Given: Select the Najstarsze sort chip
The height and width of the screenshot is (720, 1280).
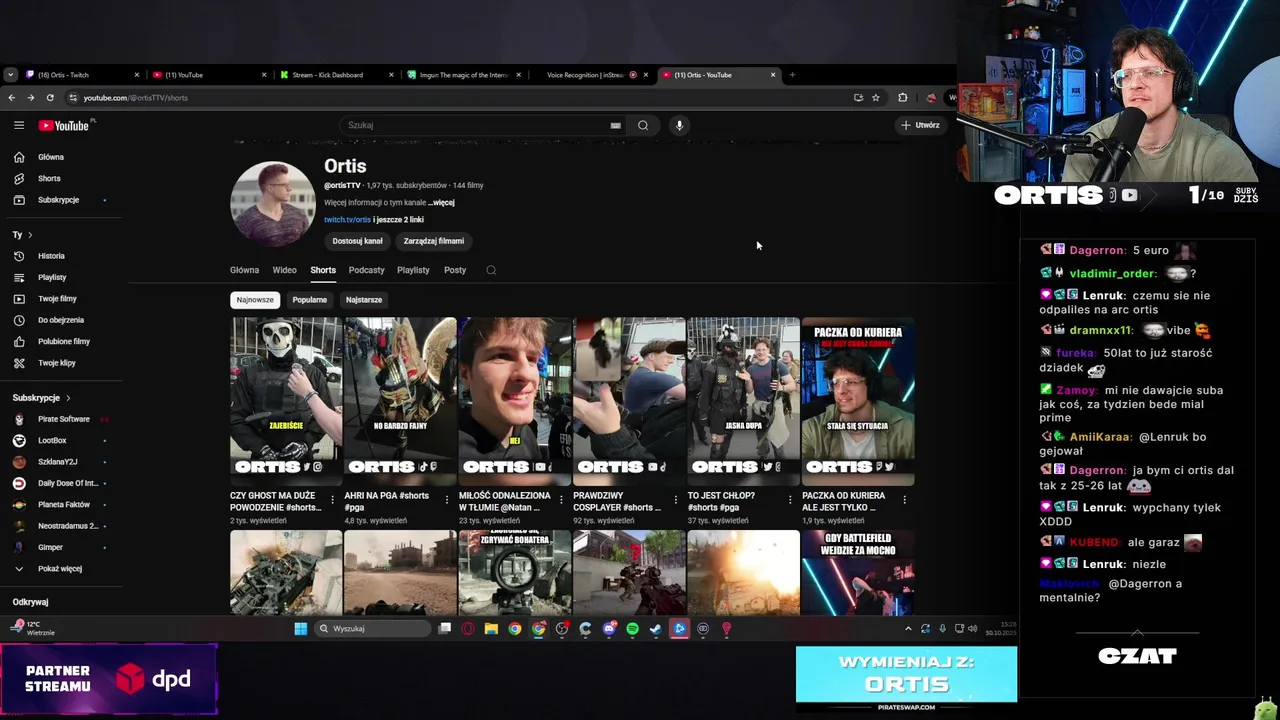Looking at the screenshot, I should click(x=364, y=300).
